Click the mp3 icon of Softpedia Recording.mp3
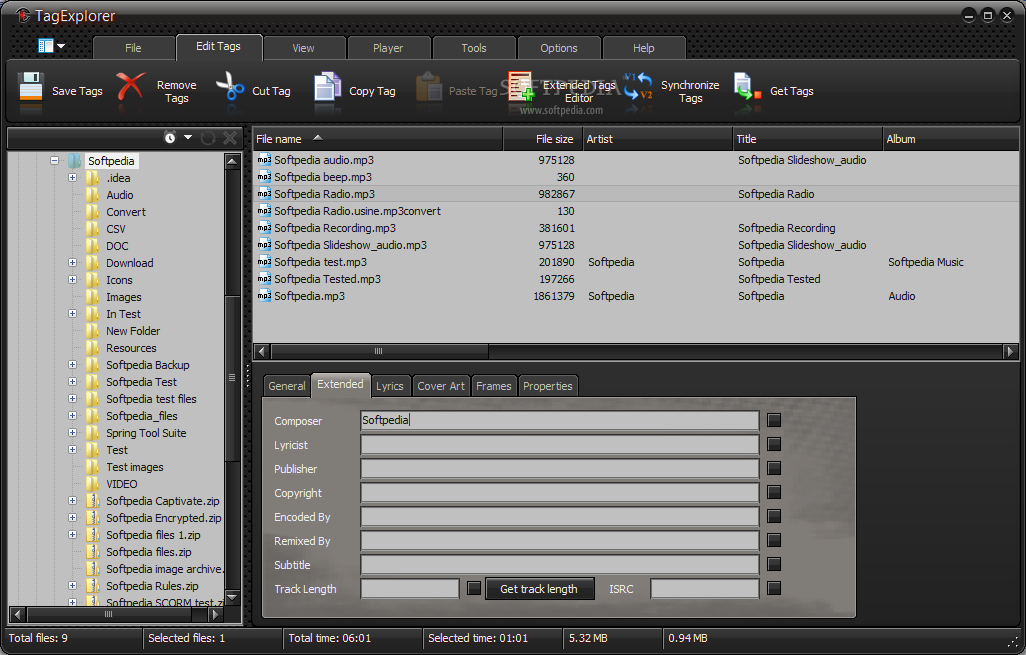1026x655 pixels. tap(264, 228)
